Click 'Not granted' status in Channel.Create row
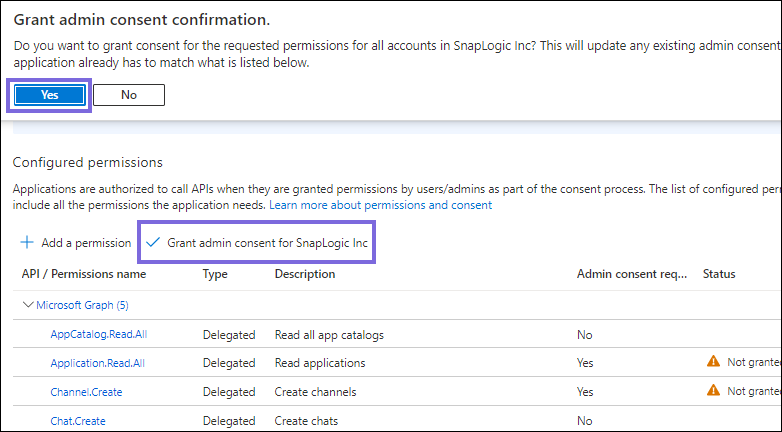 [754, 391]
